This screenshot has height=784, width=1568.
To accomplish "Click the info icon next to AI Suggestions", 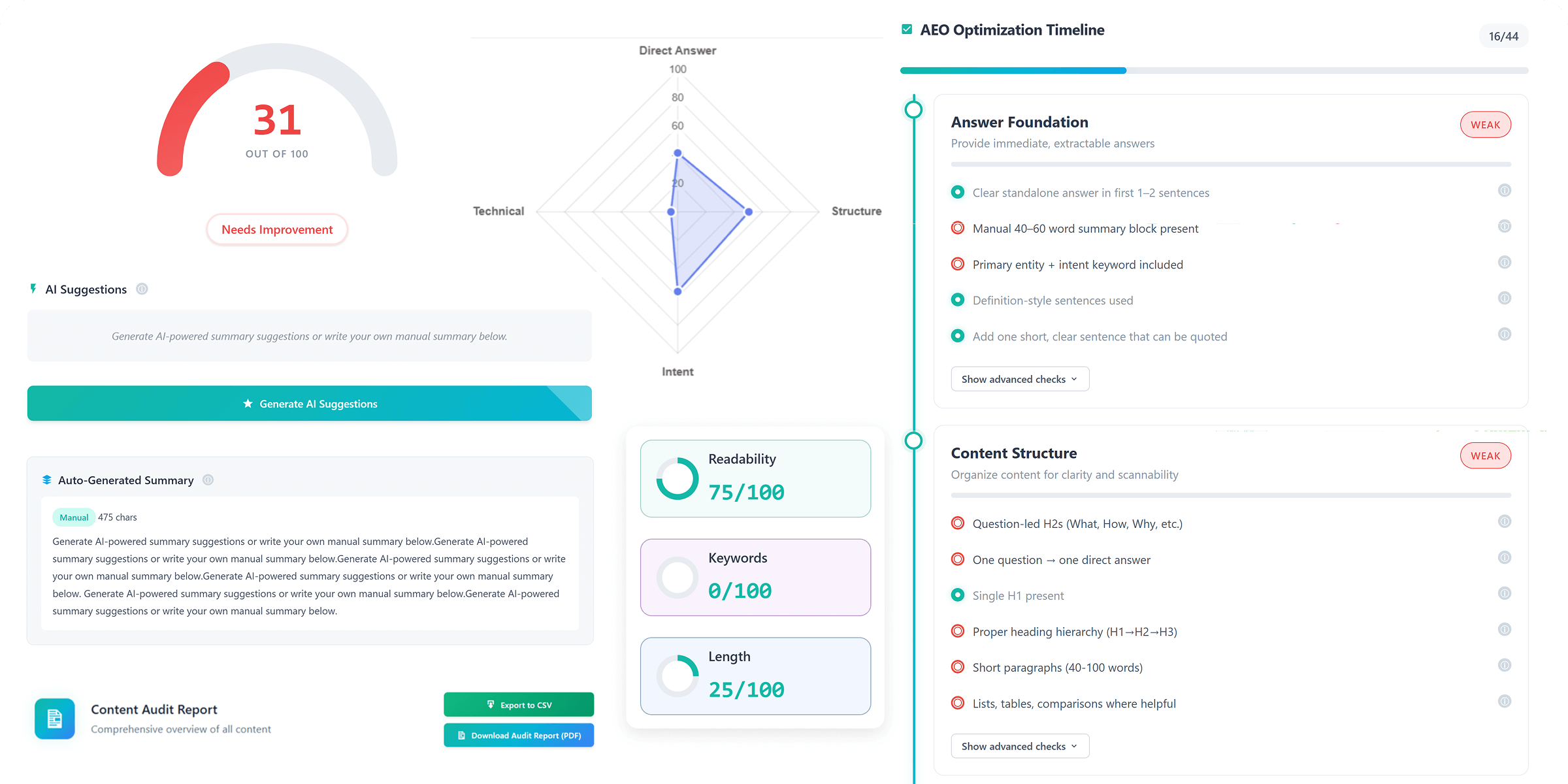I will (x=142, y=289).
